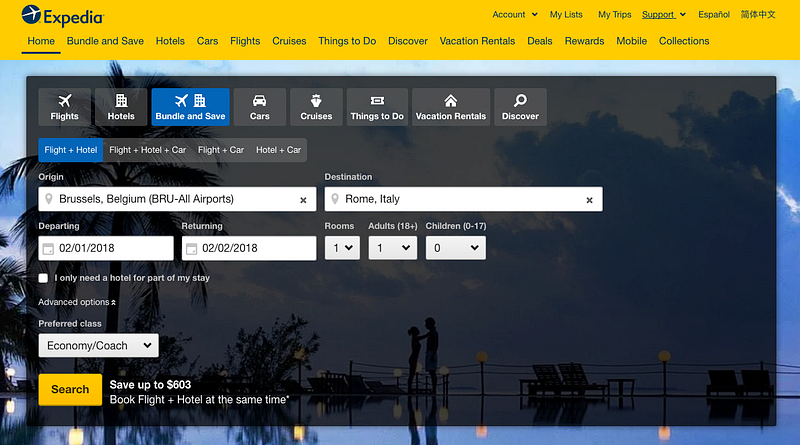Open the Preferred class dropdown
Screen dimensions: 800x445
[98, 345]
